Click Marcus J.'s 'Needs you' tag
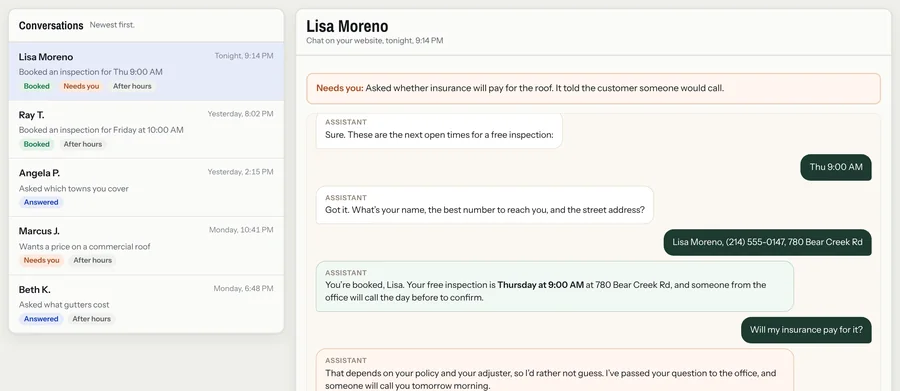Viewport: 900px width, 391px height. [x=41, y=260]
